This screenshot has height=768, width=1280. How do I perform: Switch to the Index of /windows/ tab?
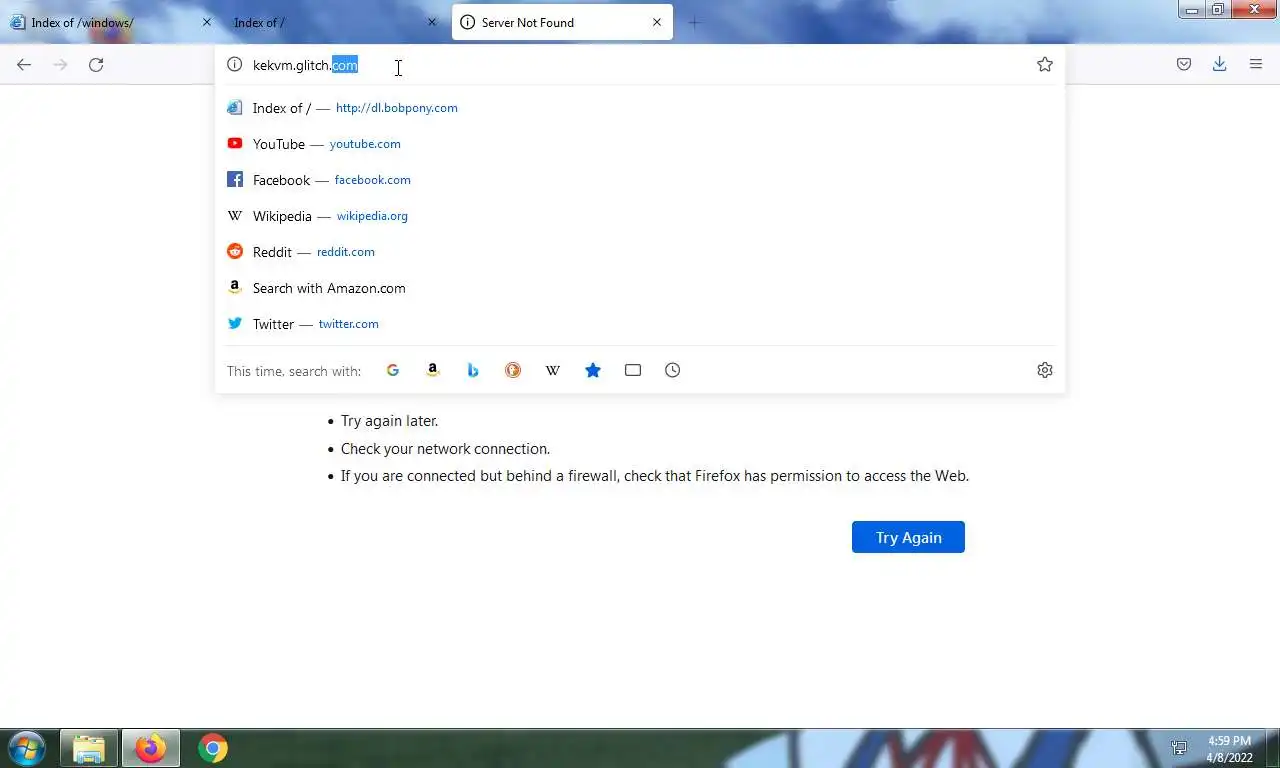pos(110,22)
